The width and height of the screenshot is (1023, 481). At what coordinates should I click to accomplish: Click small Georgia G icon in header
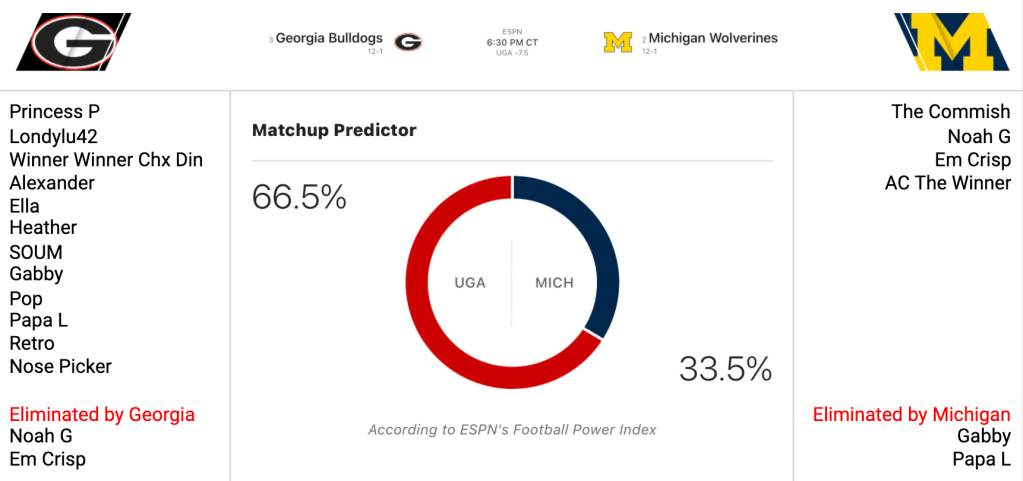click(x=407, y=42)
